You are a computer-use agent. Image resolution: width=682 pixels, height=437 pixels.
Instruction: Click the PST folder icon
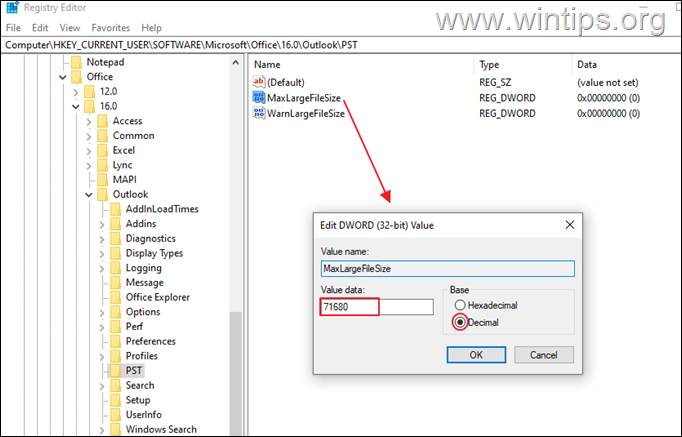pos(115,370)
